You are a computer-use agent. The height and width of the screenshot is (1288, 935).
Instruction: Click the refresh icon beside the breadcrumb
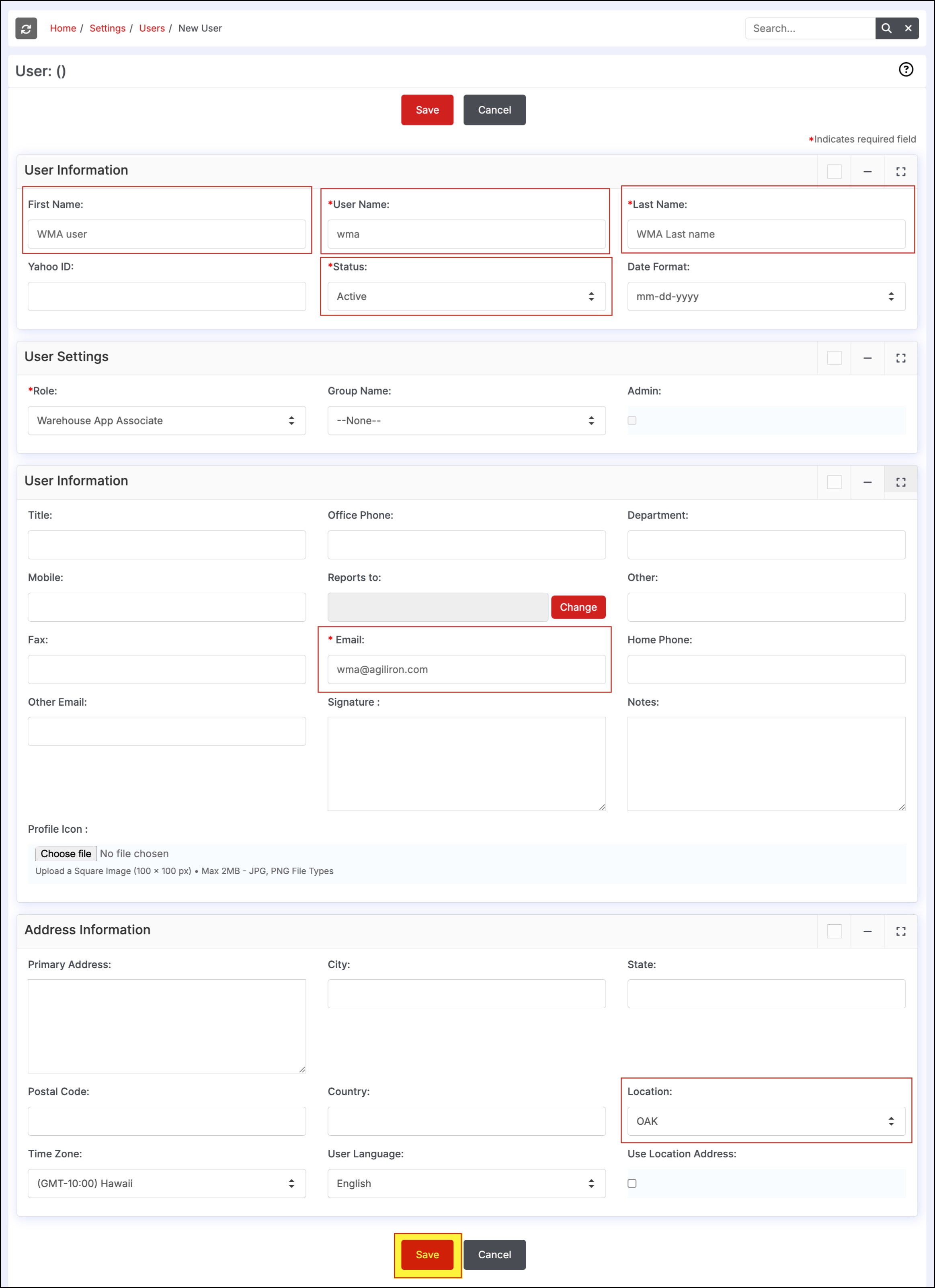coord(26,29)
